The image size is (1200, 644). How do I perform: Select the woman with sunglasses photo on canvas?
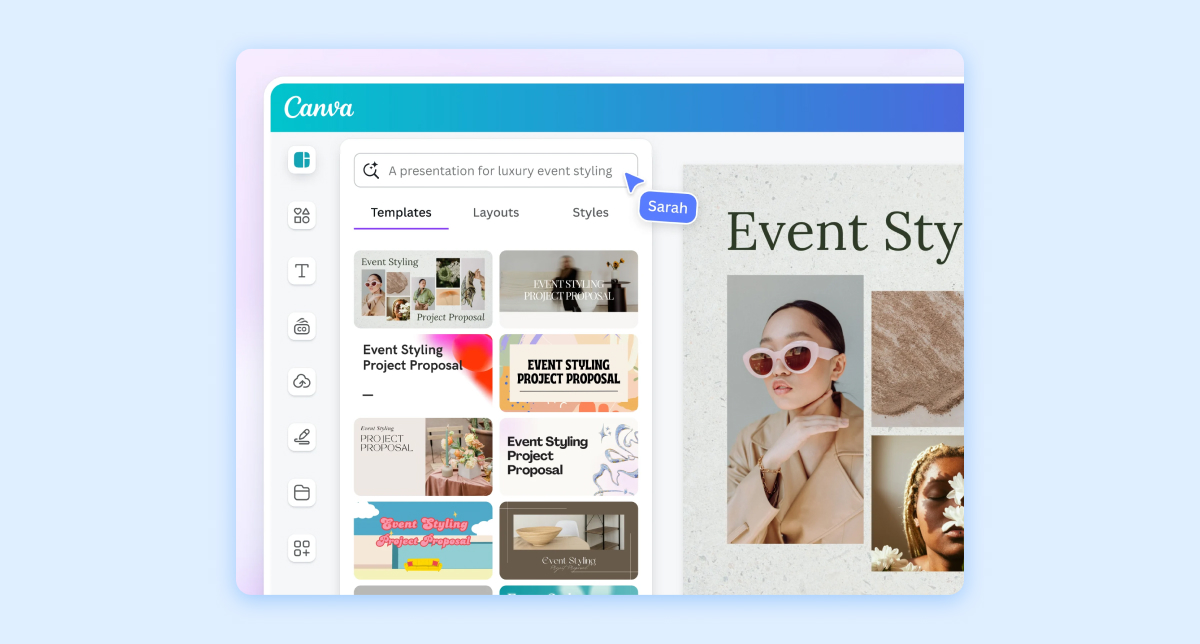point(795,409)
